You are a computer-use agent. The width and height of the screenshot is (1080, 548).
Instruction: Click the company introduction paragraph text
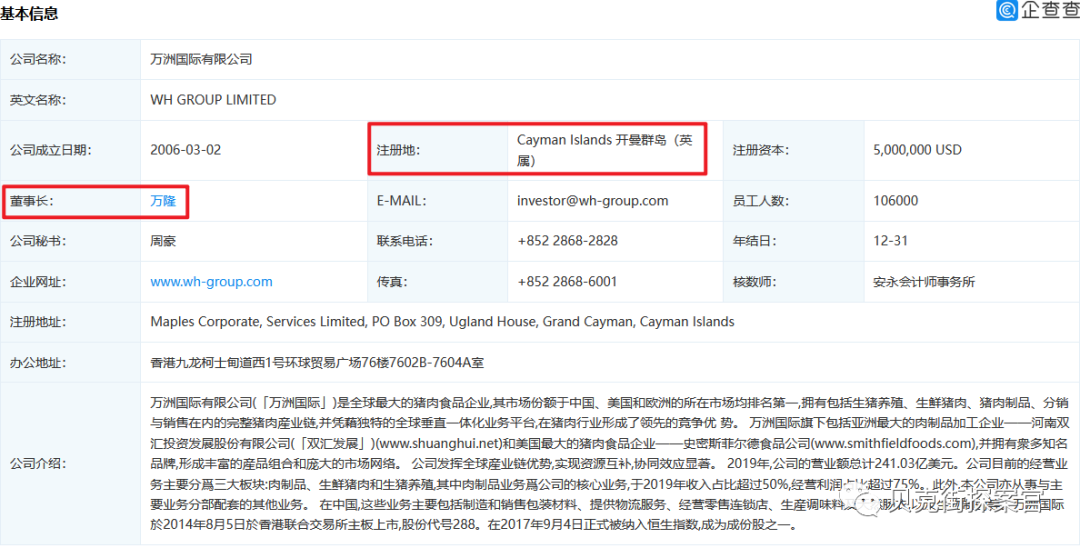(x=610, y=463)
